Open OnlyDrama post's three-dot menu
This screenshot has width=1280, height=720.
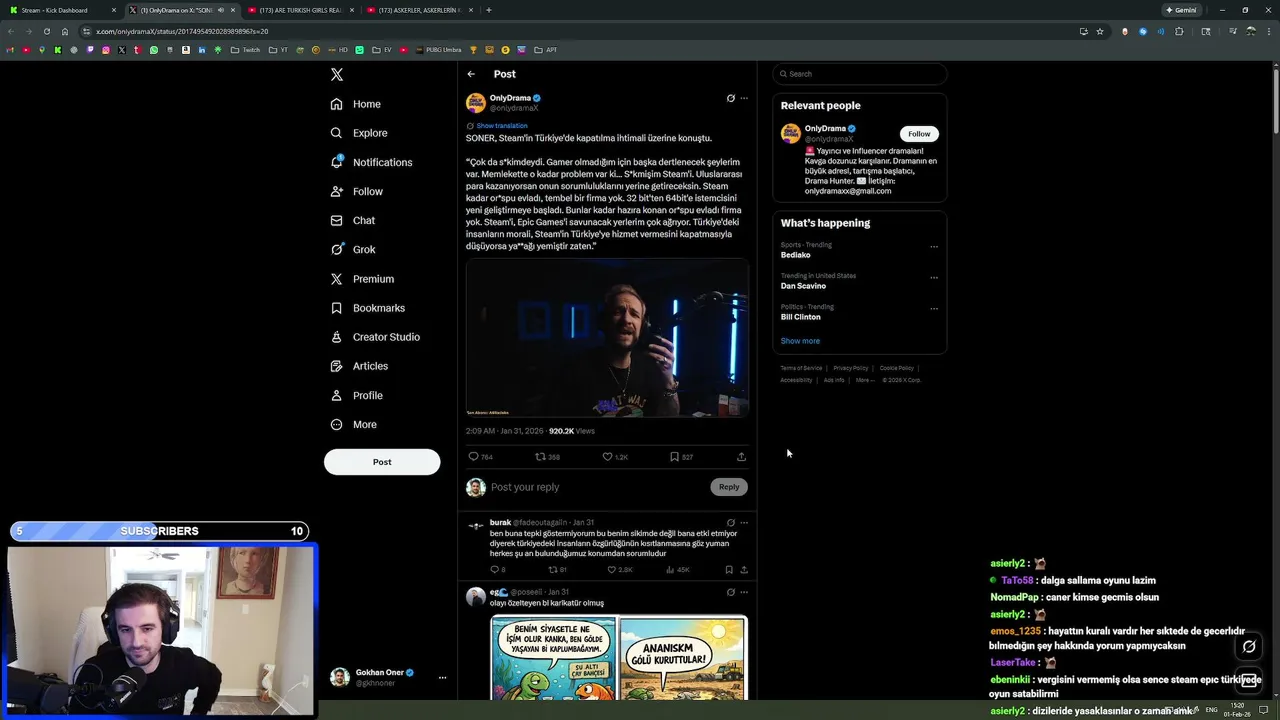744,98
